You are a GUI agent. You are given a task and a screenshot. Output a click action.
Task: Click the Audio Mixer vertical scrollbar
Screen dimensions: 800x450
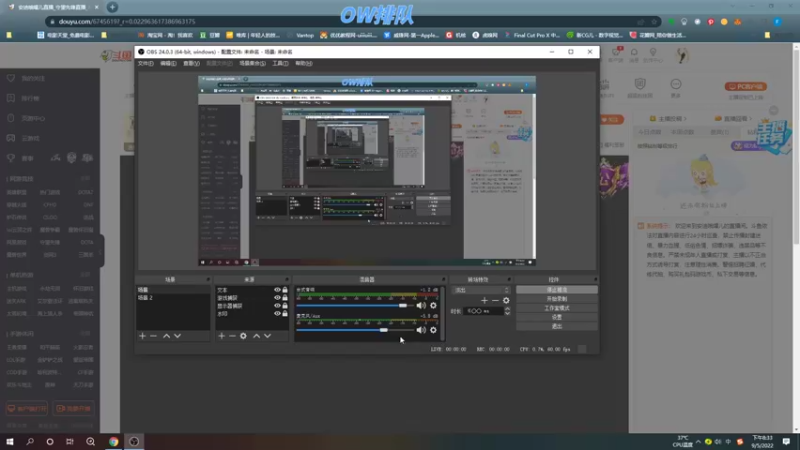[x=442, y=313]
